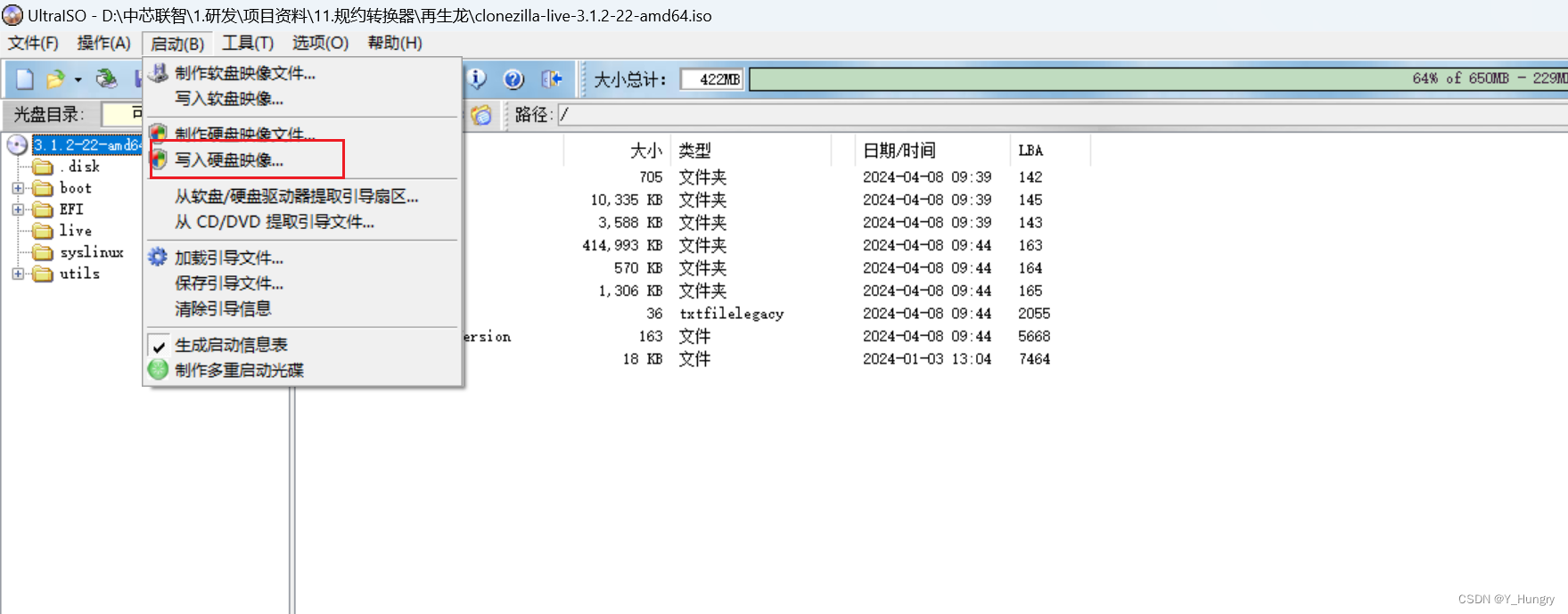Image resolution: width=1568 pixels, height=614 pixels.
Task: Click the blue info (i) toolbar icon
Action: pos(477,79)
